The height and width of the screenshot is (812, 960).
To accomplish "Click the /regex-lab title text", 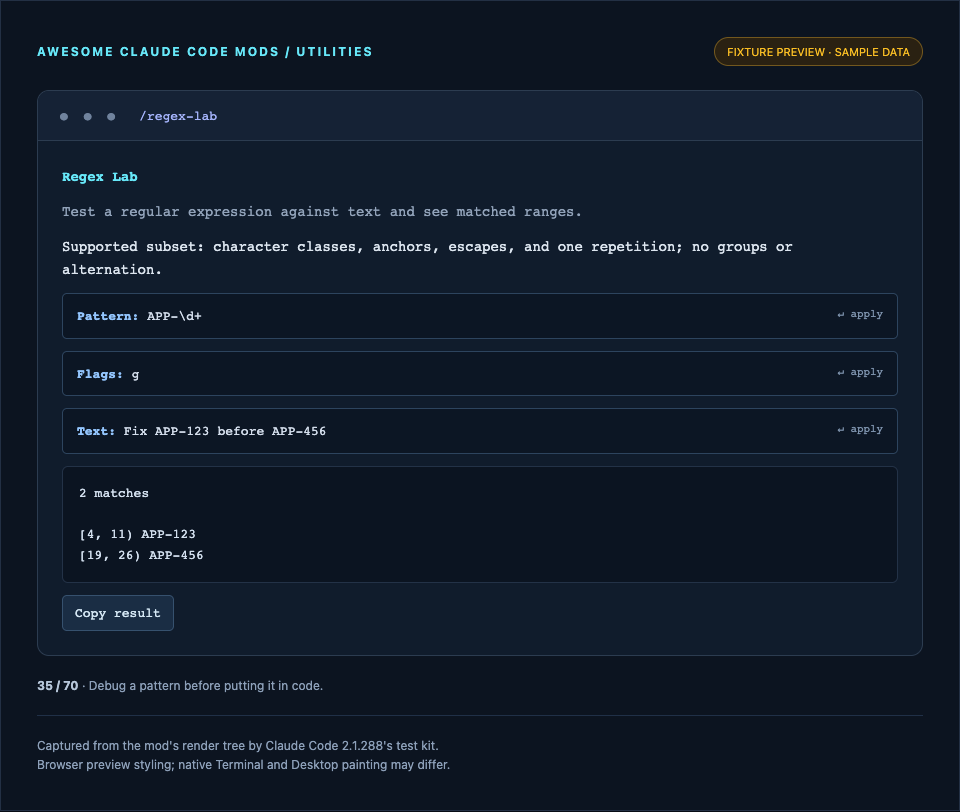I will click(178, 116).
